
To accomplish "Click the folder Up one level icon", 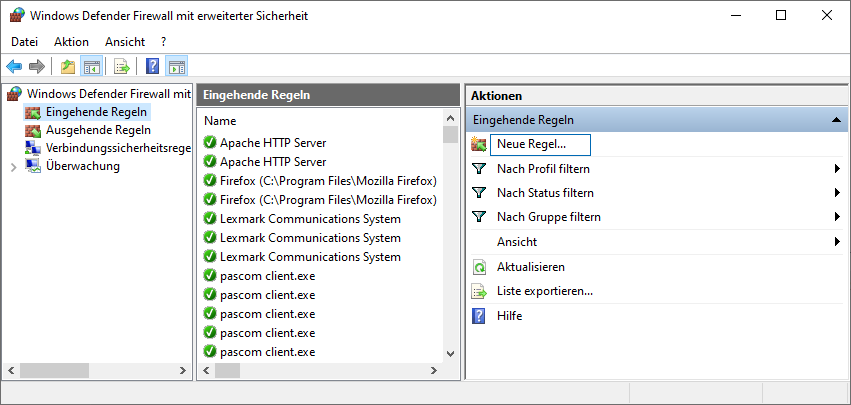I will pos(68,67).
